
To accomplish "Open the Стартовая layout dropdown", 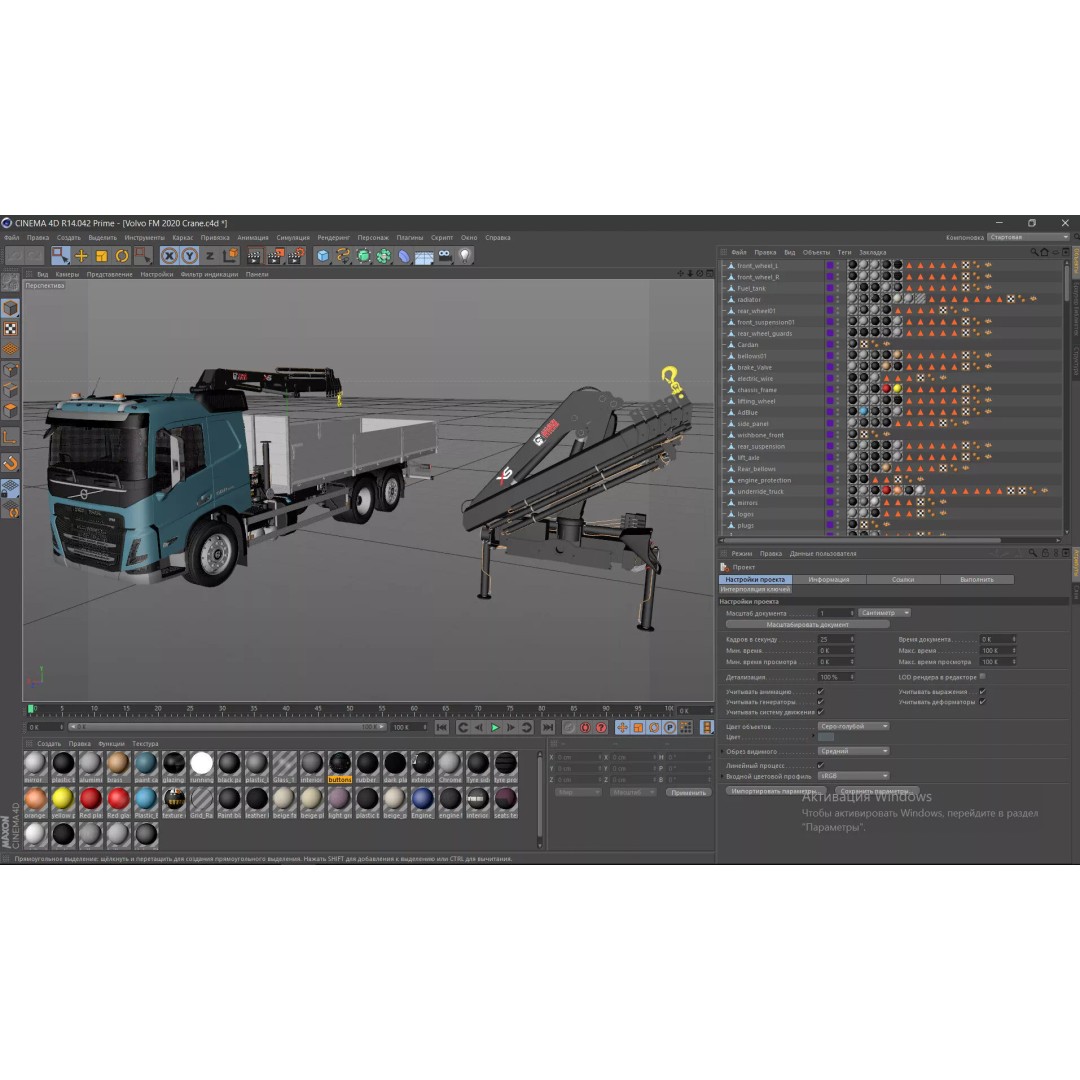I will (1028, 237).
